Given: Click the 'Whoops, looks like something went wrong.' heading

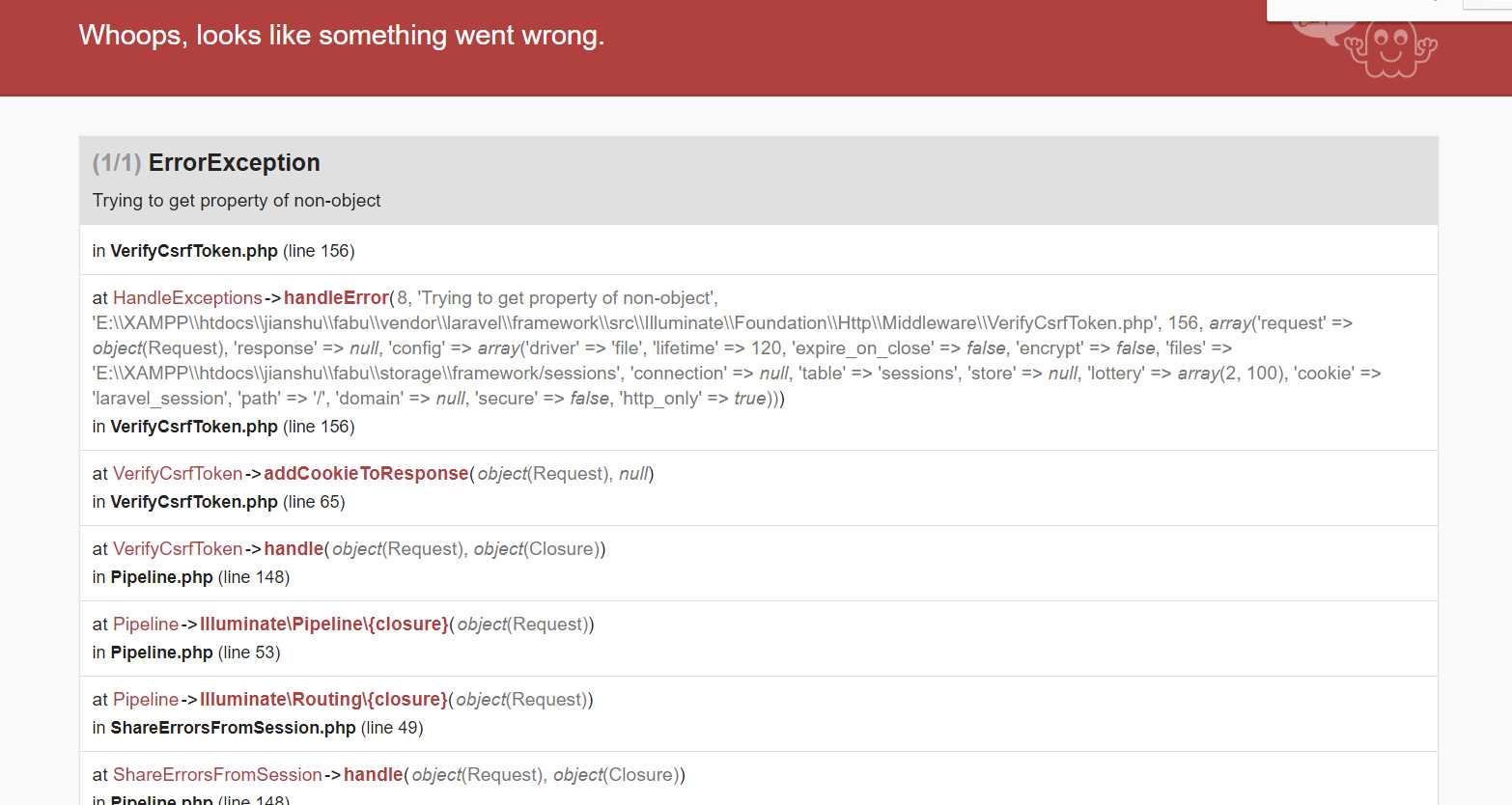Looking at the screenshot, I should coord(342,36).
